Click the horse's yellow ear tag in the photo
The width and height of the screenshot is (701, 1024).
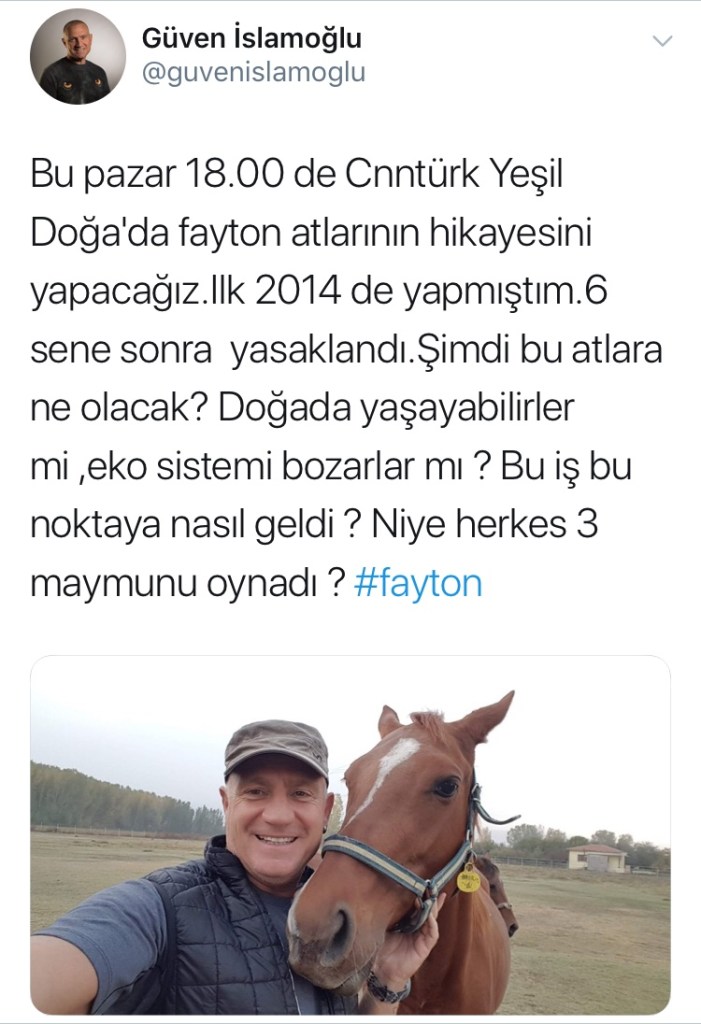(468, 880)
